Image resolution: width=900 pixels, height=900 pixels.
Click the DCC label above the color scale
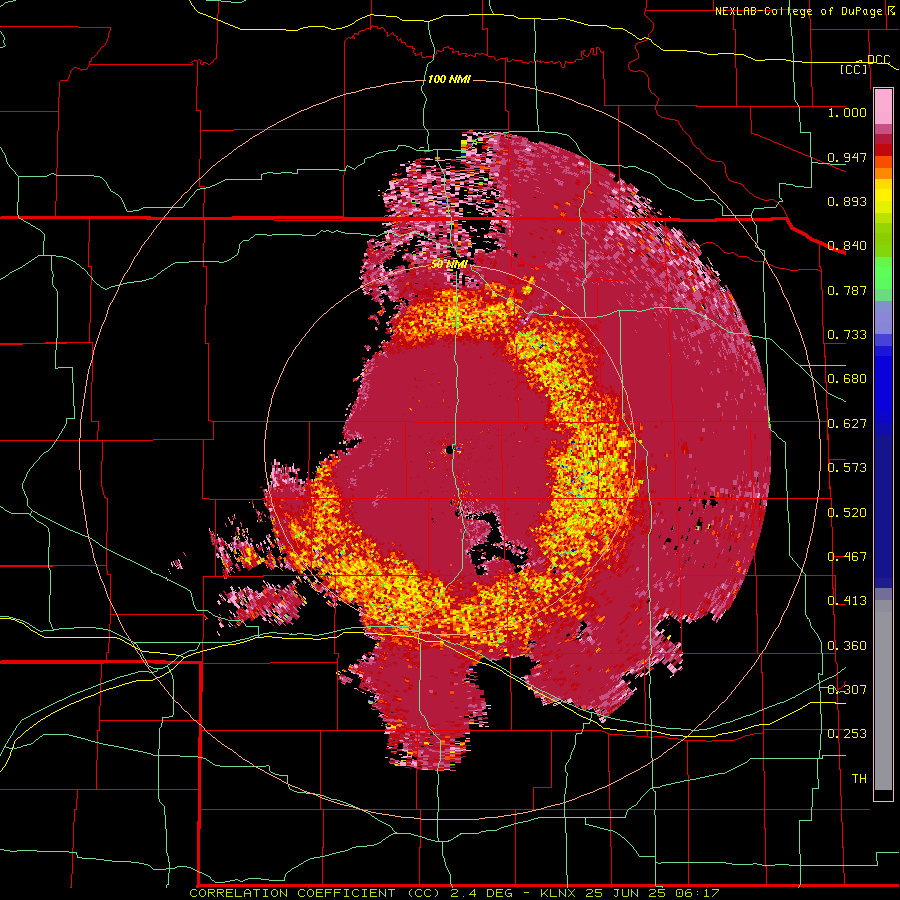coord(878,60)
